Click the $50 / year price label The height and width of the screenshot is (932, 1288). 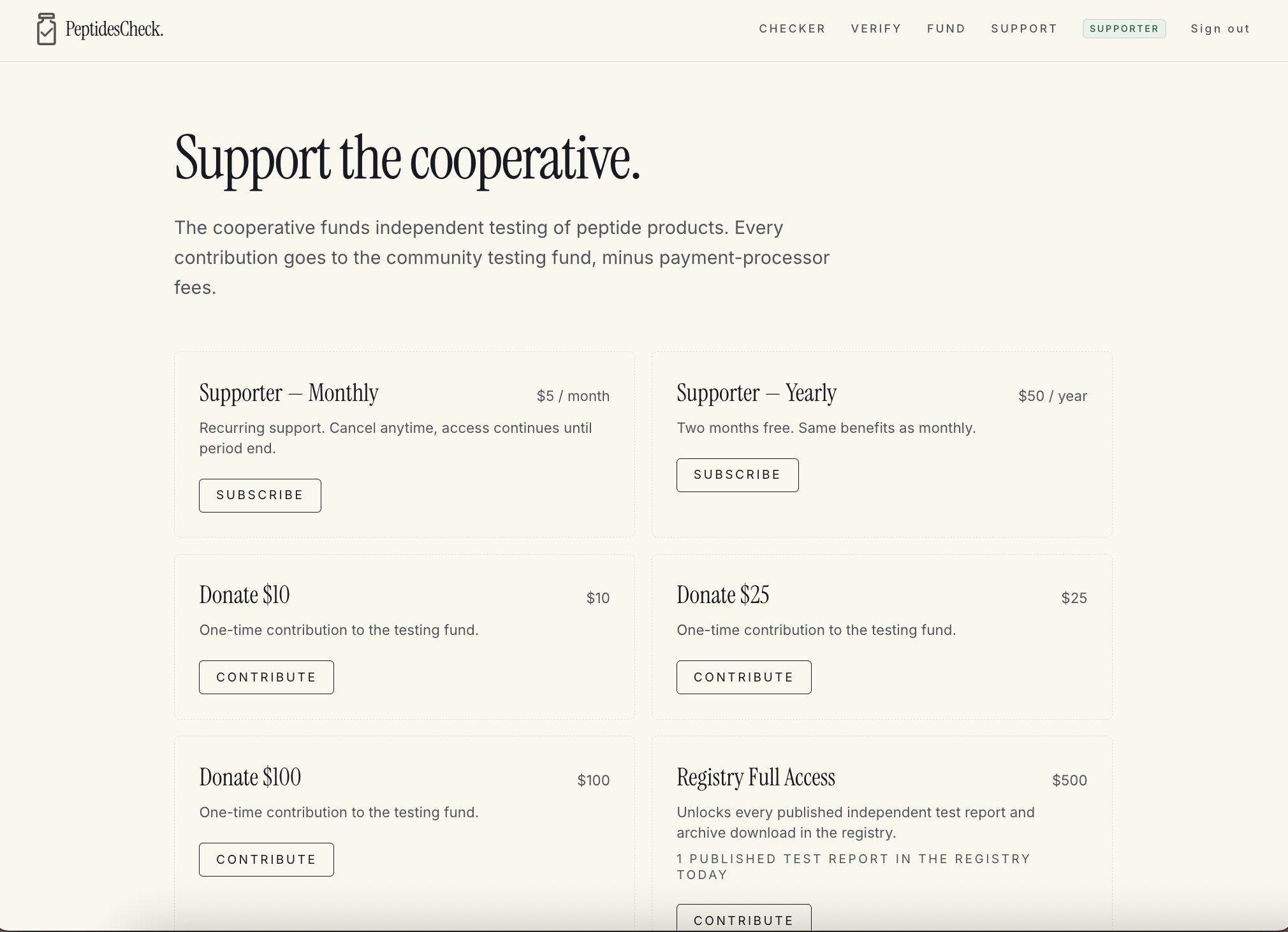[x=1053, y=396]
